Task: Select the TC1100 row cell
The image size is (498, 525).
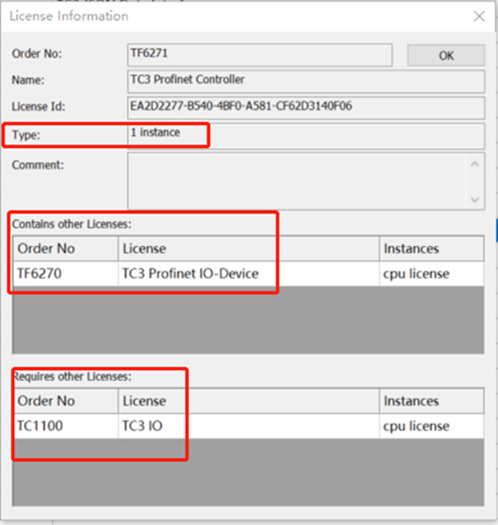Action: point(65,426)
